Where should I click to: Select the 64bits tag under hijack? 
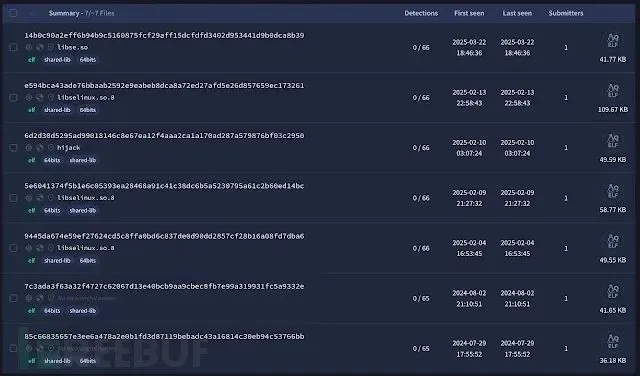52,160
